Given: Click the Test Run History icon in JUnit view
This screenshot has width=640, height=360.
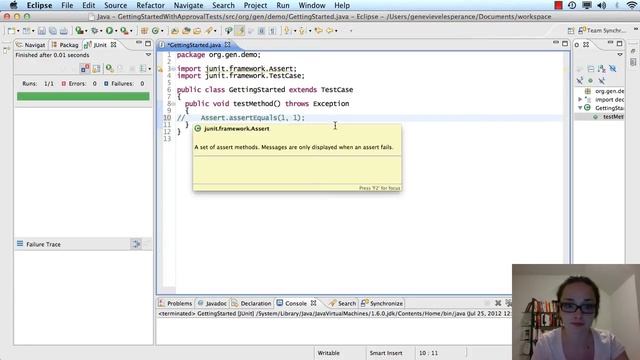Looking at the screenshot, I should (x=143, y=69).
